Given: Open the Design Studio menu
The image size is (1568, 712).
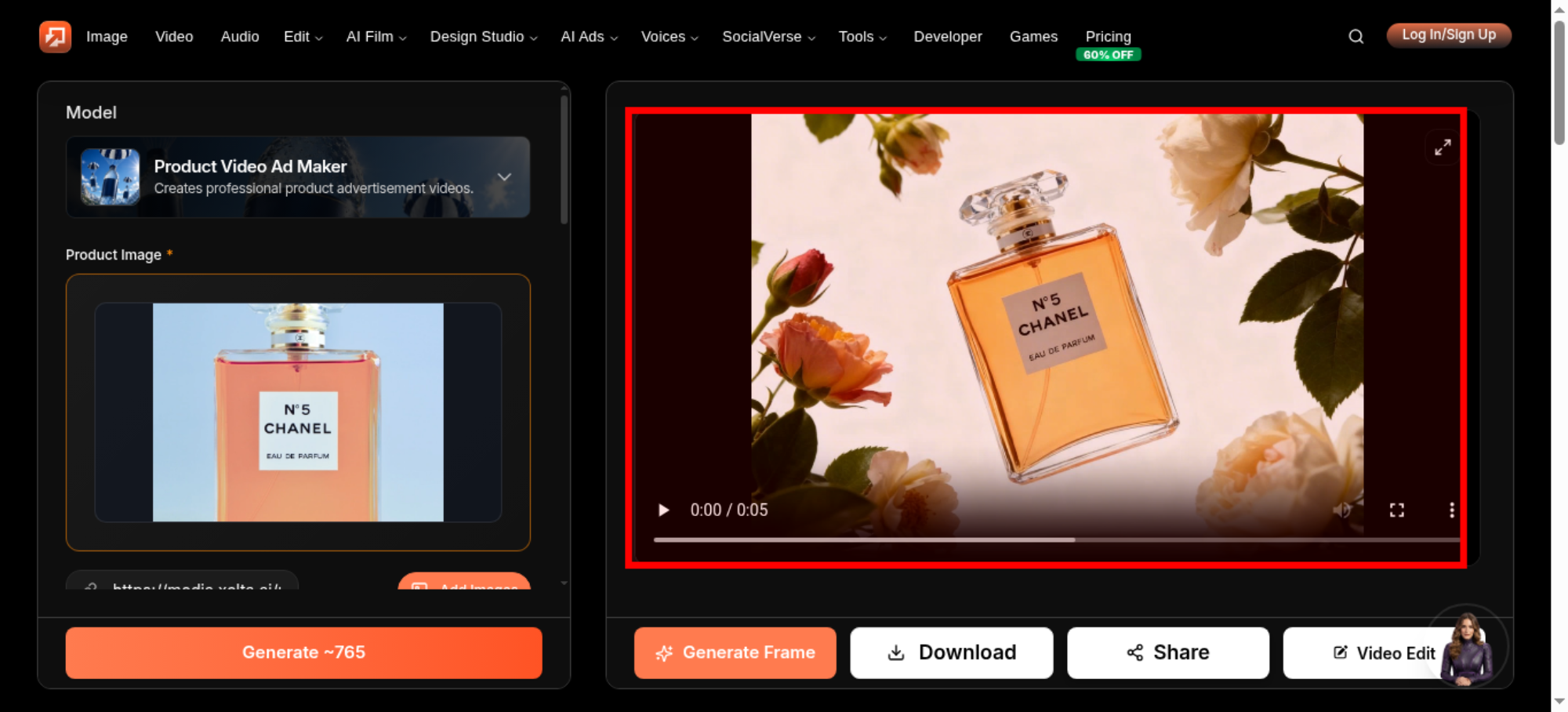Looking at the screenshot, I should [x=484, y=37].
